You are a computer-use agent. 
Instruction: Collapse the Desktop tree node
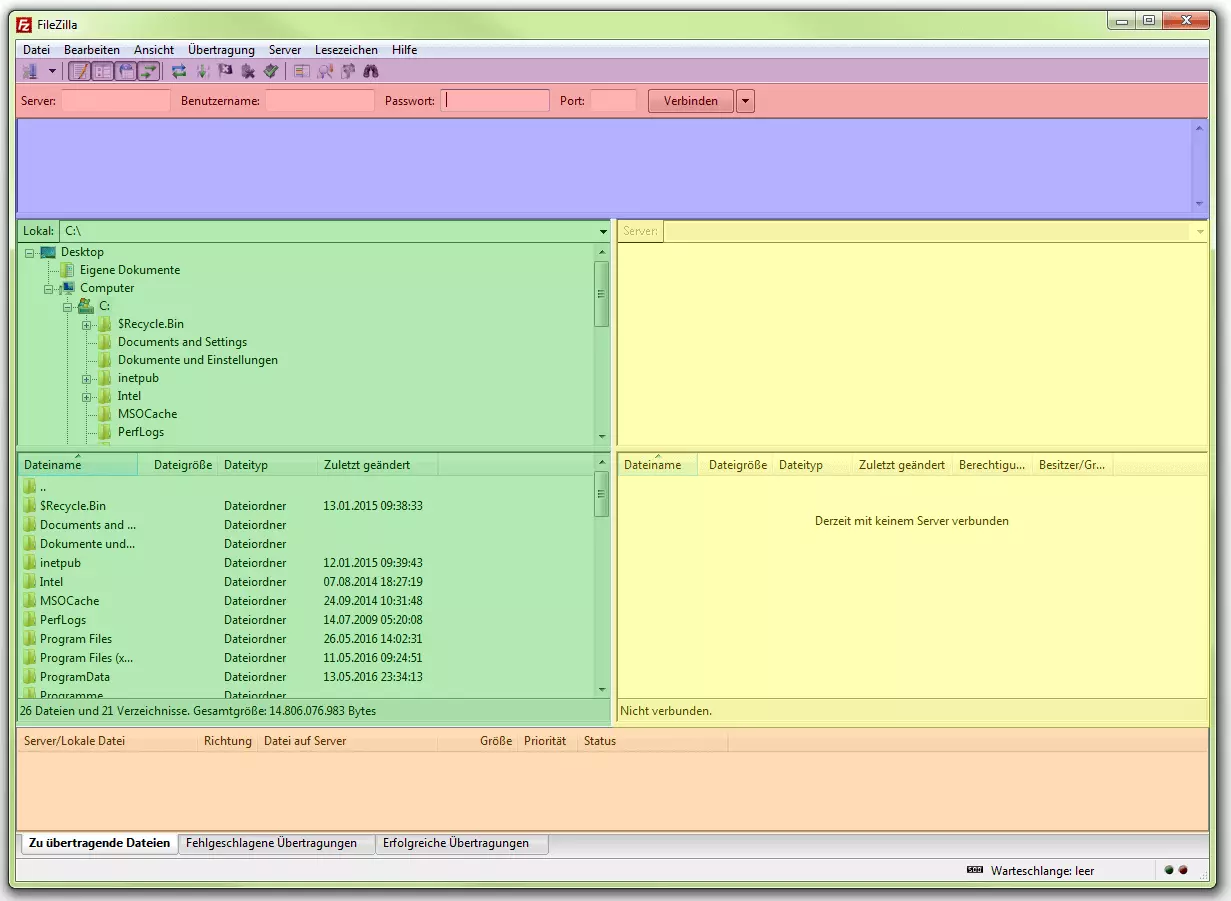point(30,253)
